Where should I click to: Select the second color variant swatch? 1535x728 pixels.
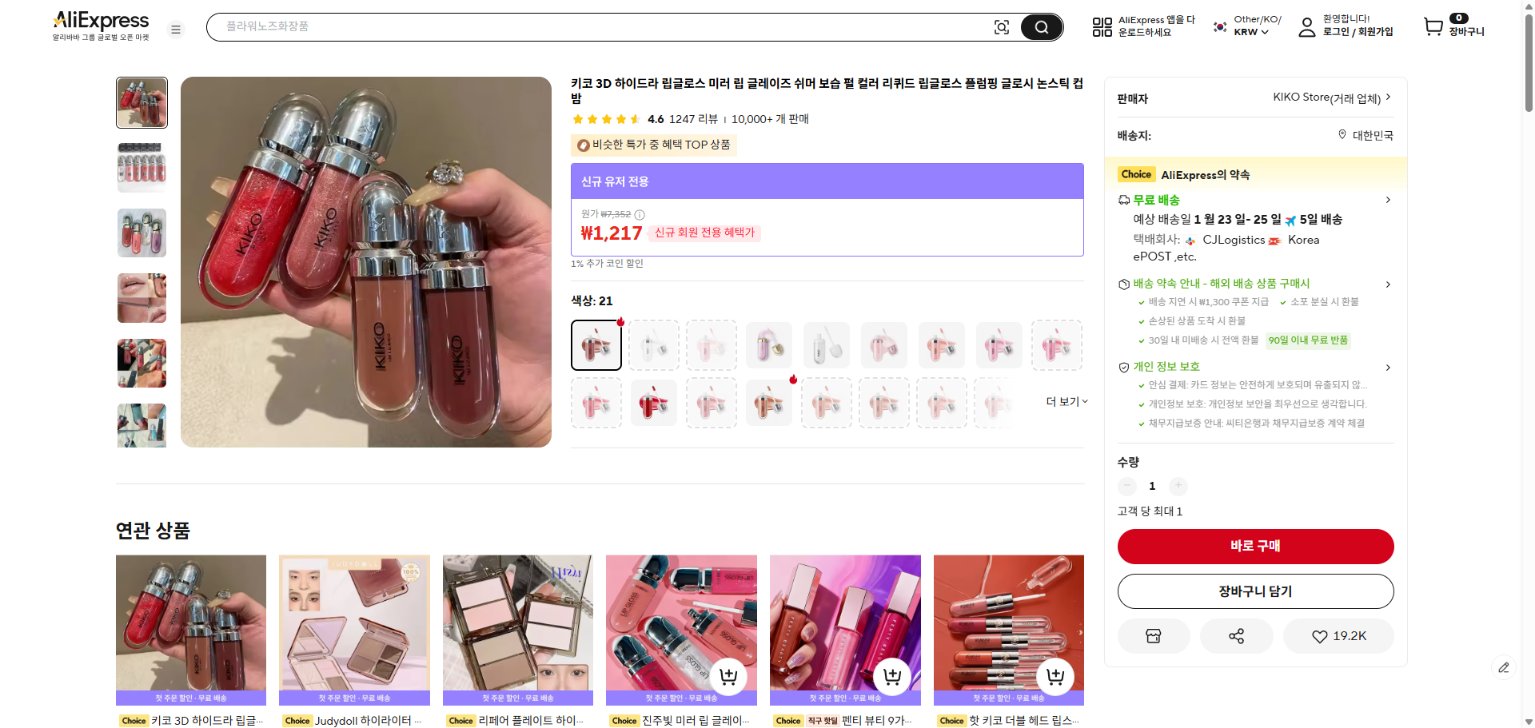click(x=654, y=345)
